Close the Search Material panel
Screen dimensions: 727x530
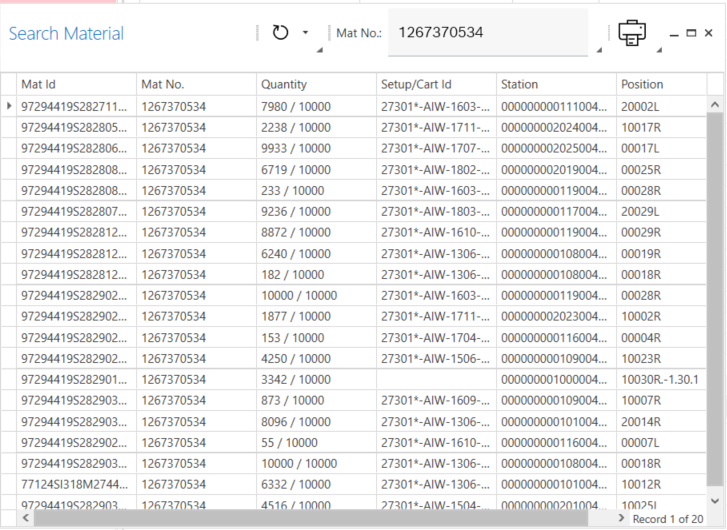[709, 33]
